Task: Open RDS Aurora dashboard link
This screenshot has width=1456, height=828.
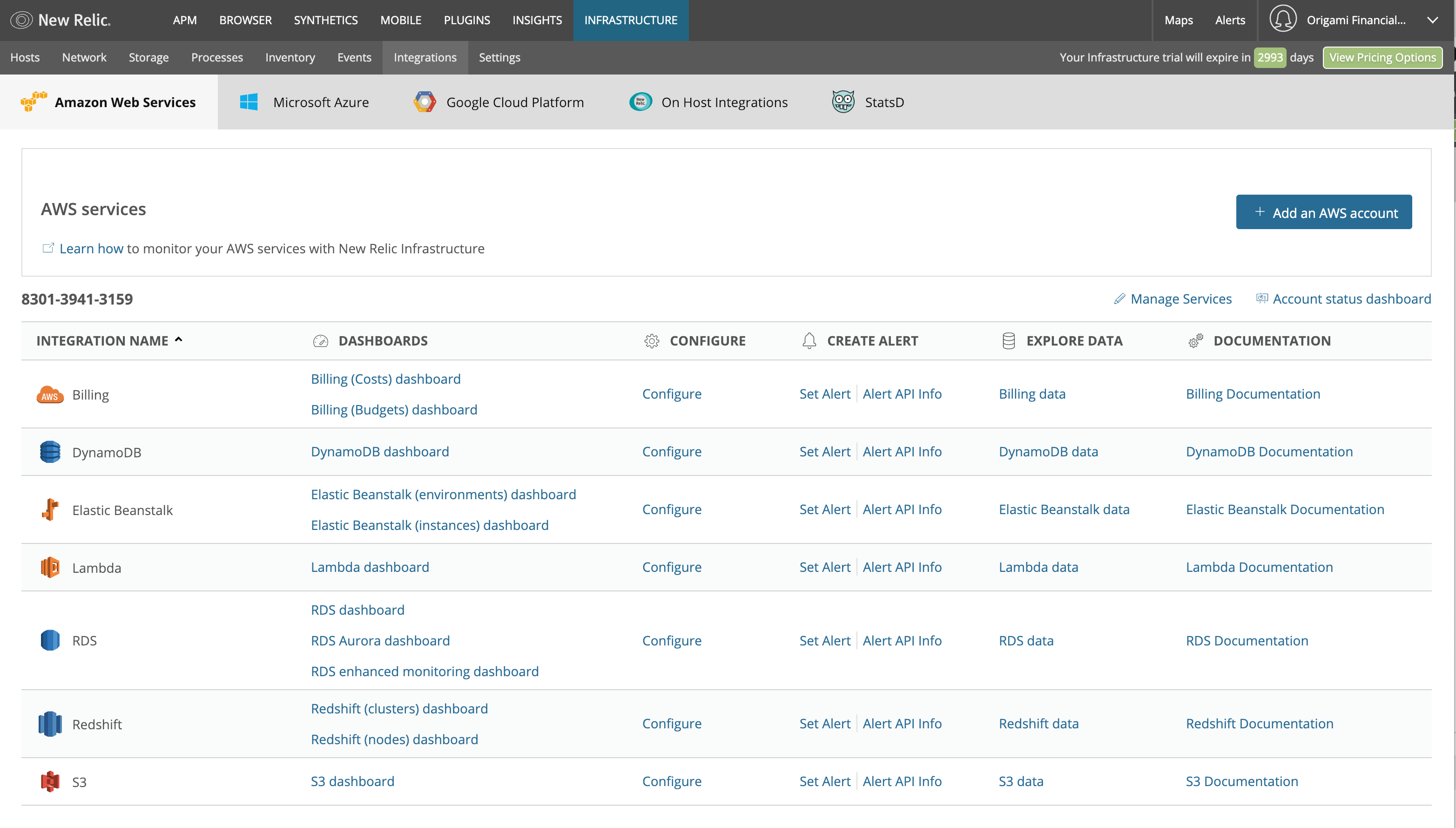Action: point(380,640)
